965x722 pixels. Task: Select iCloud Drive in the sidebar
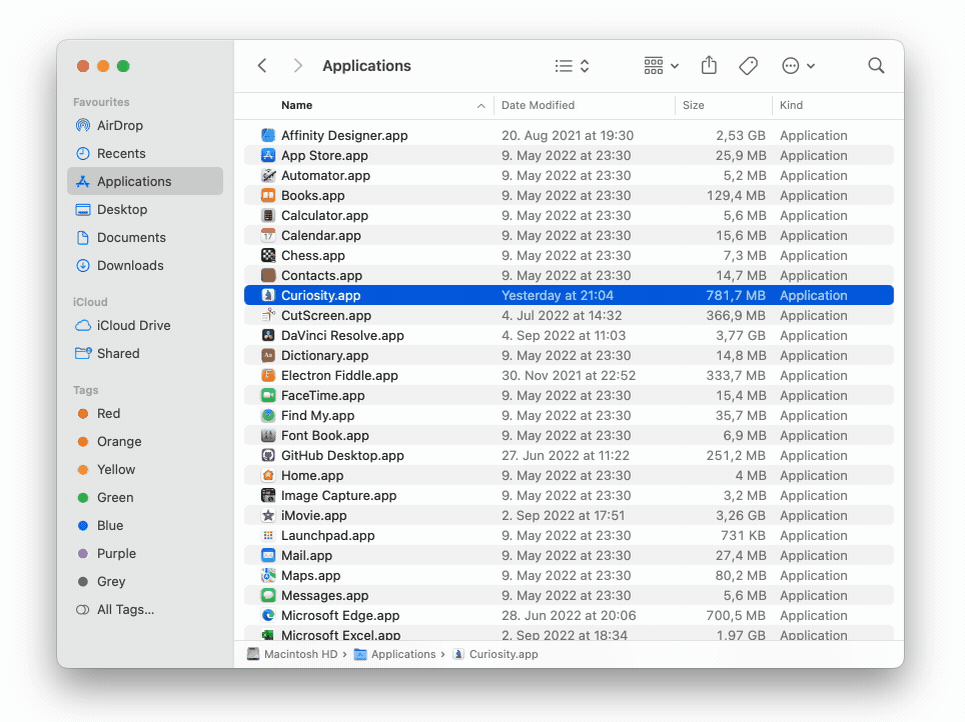133,326
